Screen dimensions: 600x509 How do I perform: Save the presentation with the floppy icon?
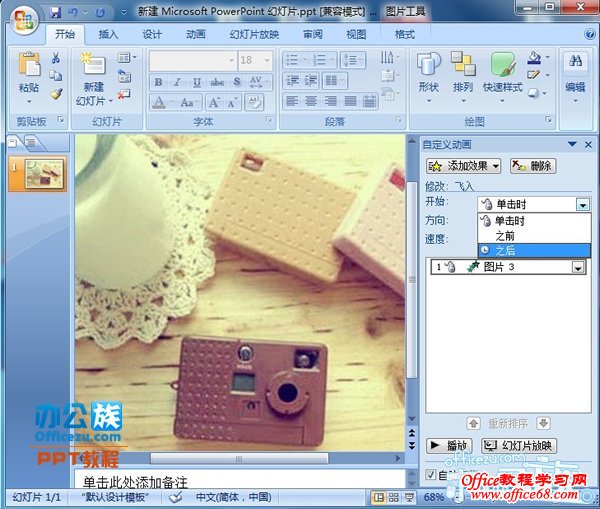pos(55,12)
